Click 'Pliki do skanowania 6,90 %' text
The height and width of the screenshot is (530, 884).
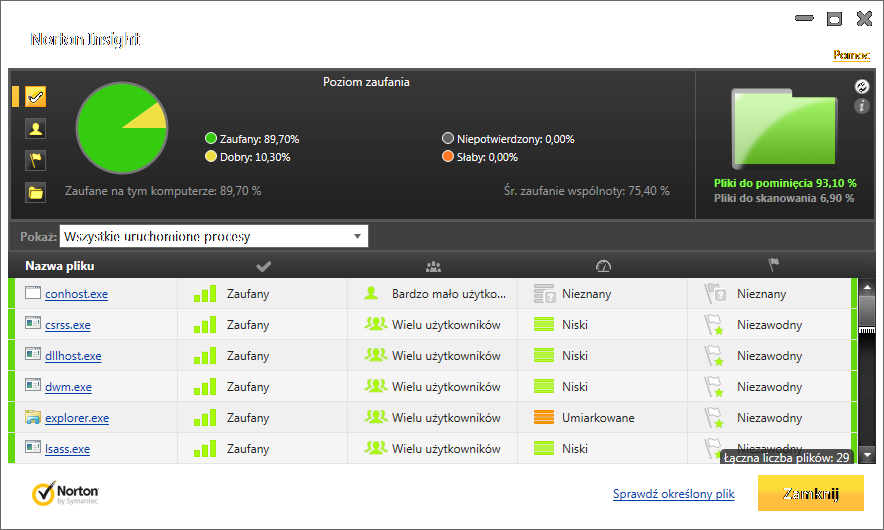(x=784, y=198)
